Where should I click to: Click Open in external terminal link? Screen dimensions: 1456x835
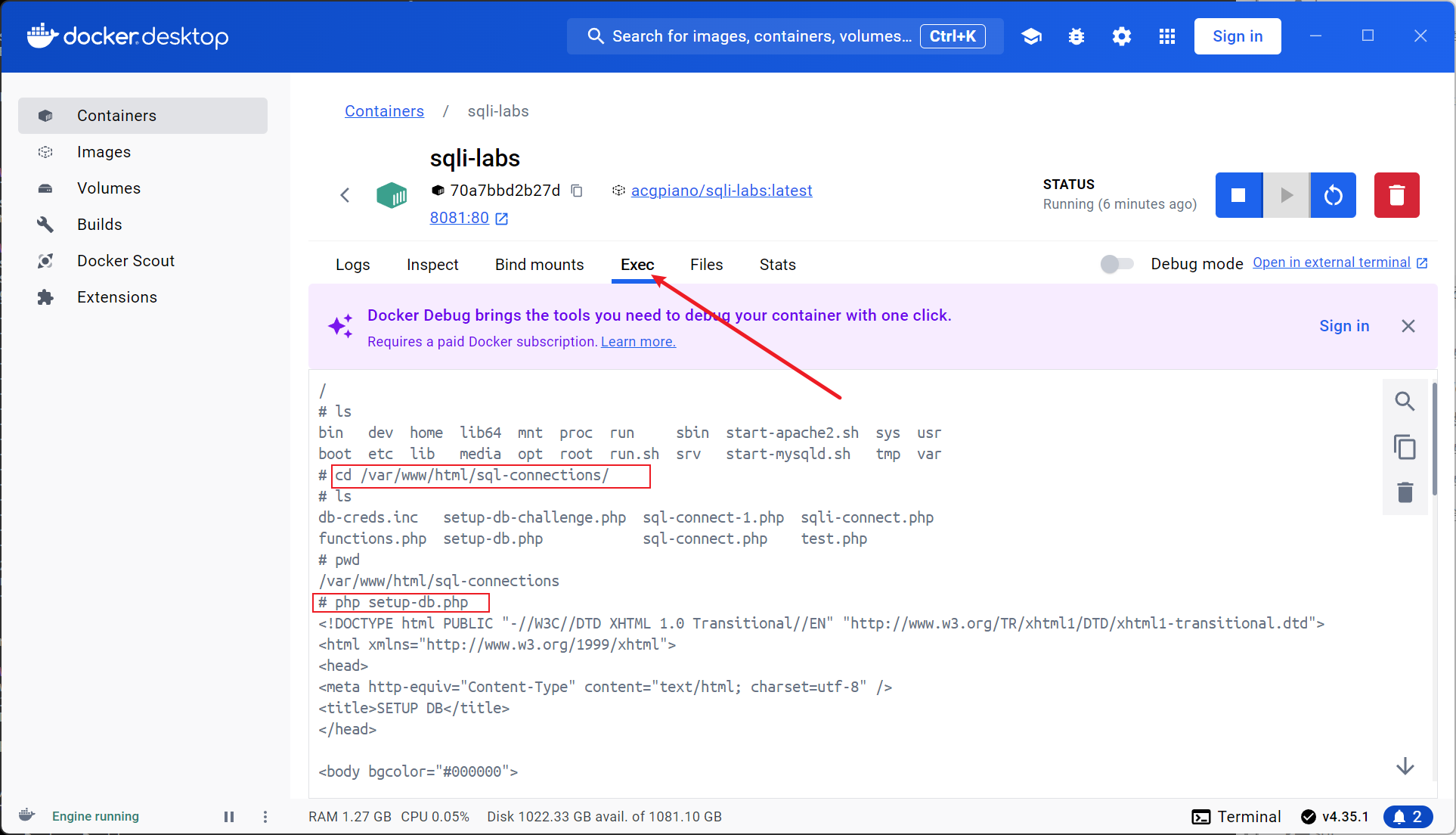pos(1340,262)
